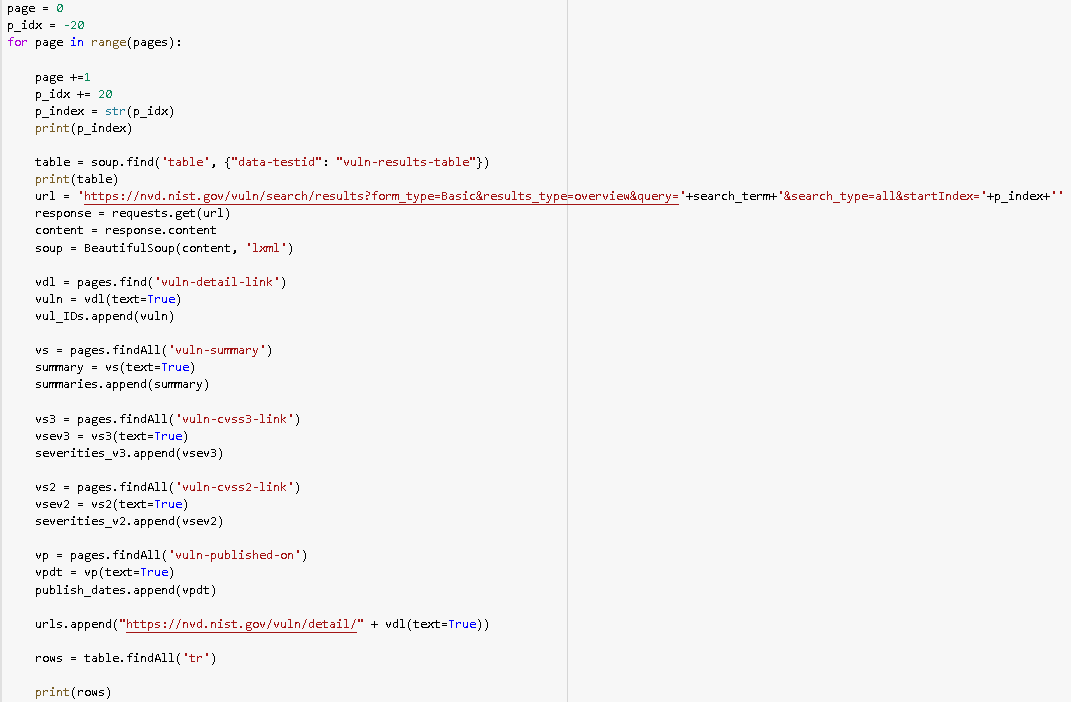Click the line 'print(p_index)'
Screen dimensions: 1071x702
tap(83, 128)
